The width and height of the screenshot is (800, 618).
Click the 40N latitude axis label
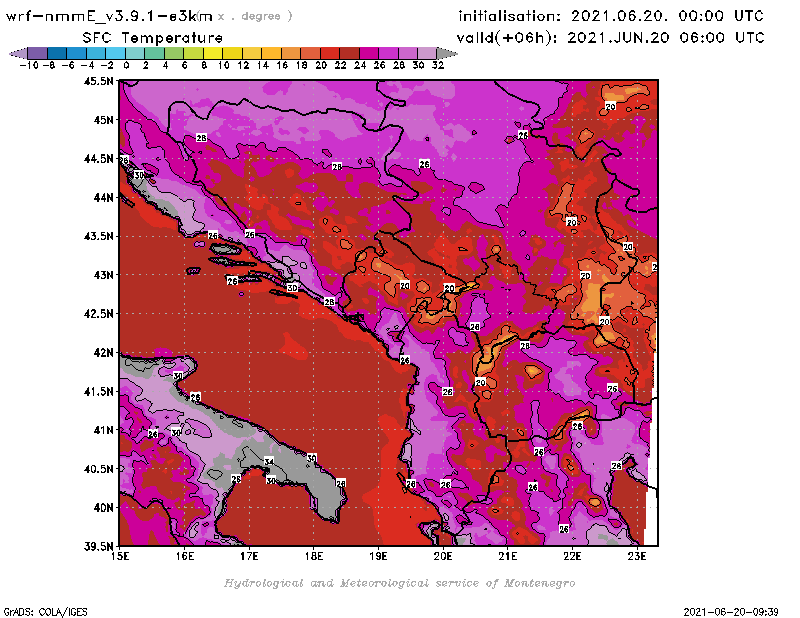103,508
